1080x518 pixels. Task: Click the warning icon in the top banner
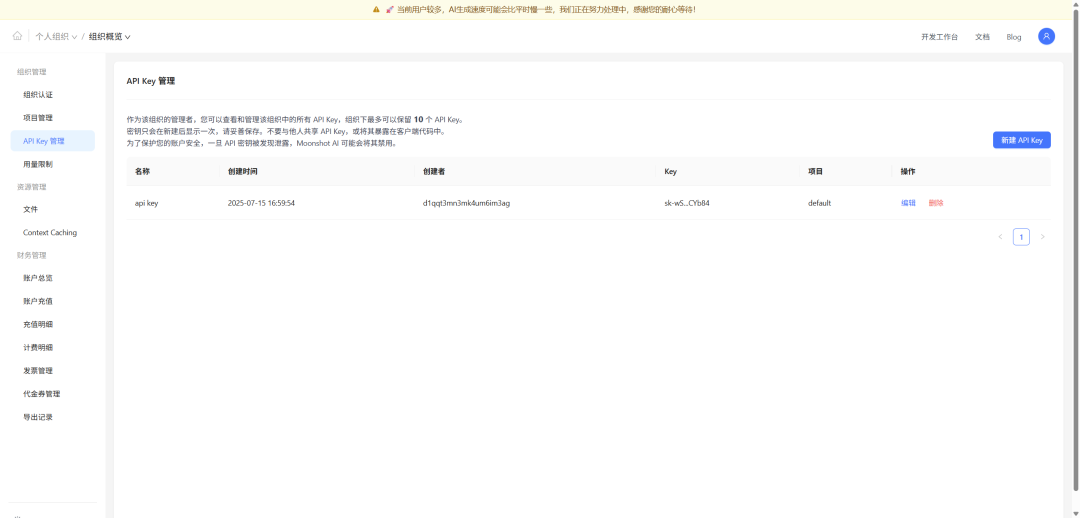click(x=376, y=10)
